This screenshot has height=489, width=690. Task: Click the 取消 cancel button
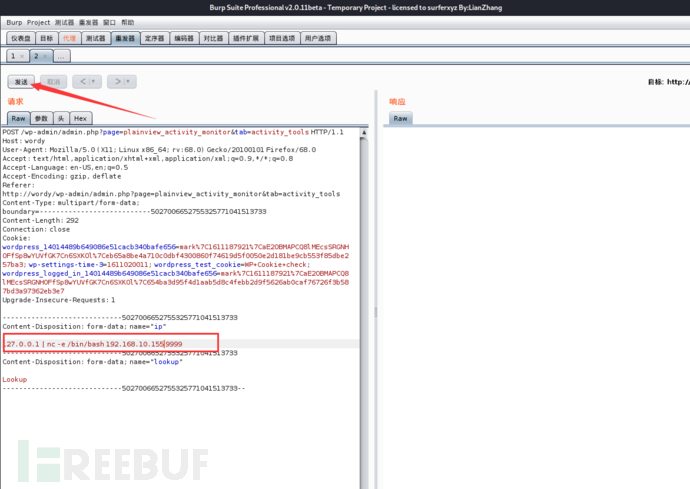[x=53, y=82]
